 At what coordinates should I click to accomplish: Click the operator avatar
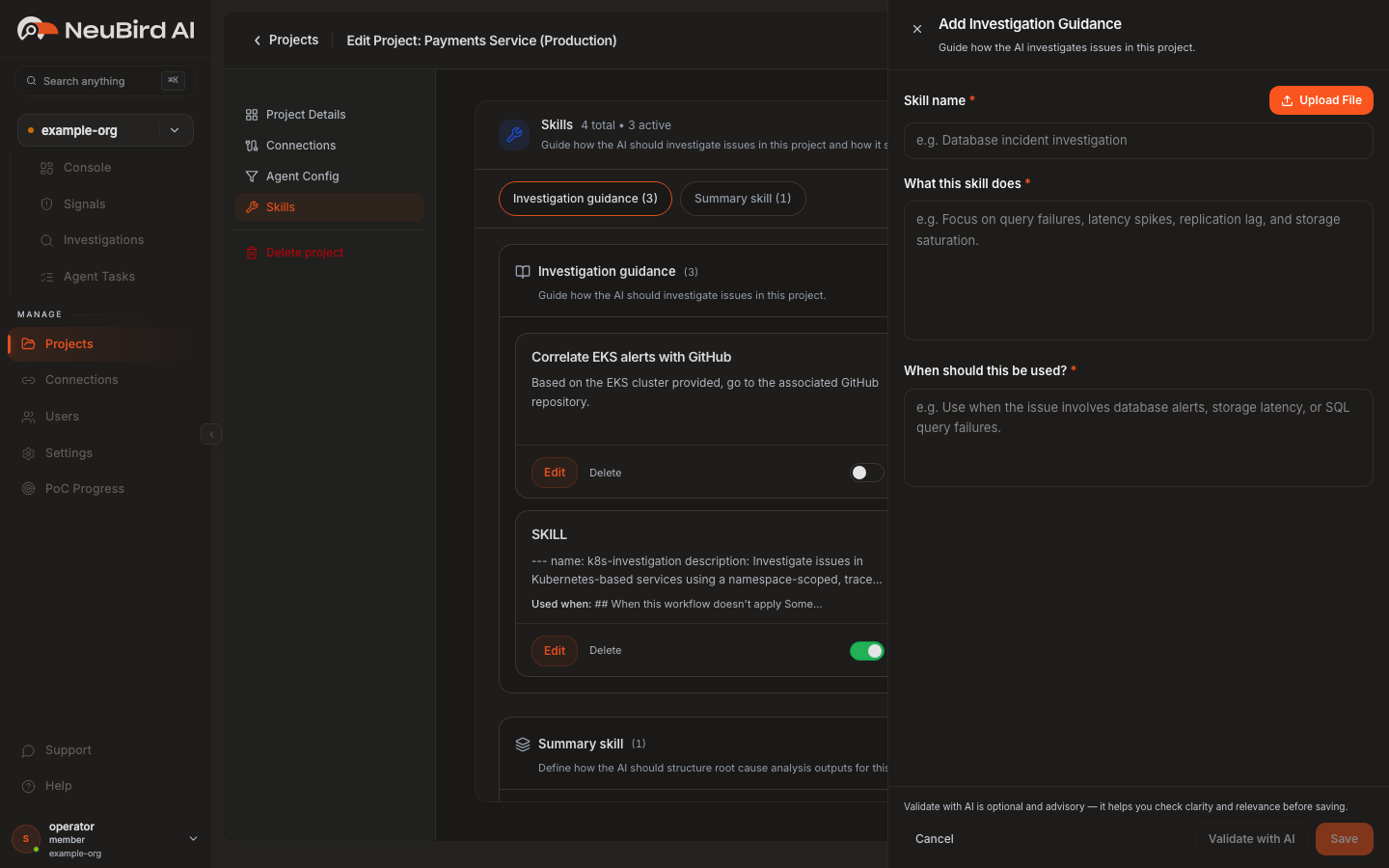point(26,839)
